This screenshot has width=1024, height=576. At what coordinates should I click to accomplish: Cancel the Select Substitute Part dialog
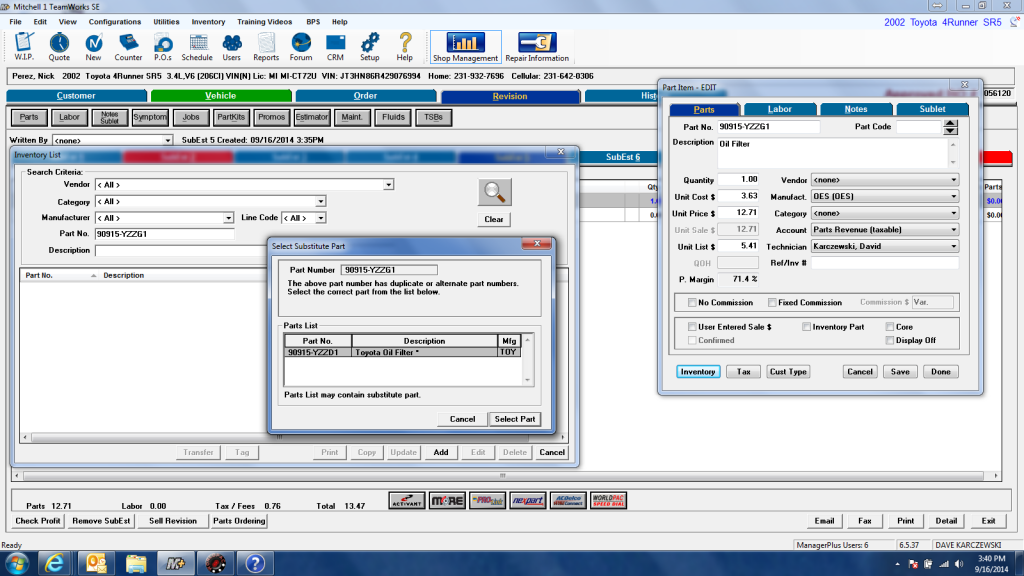pyautogui.click(x=462, y=419)
